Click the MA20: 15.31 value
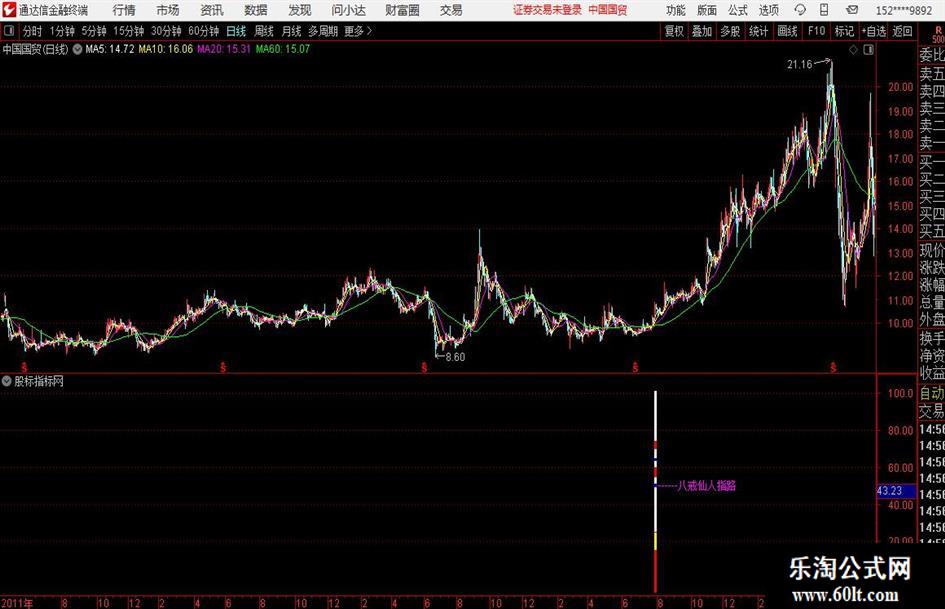Viewport: 945px width, 609px height. tap(224, 49)
